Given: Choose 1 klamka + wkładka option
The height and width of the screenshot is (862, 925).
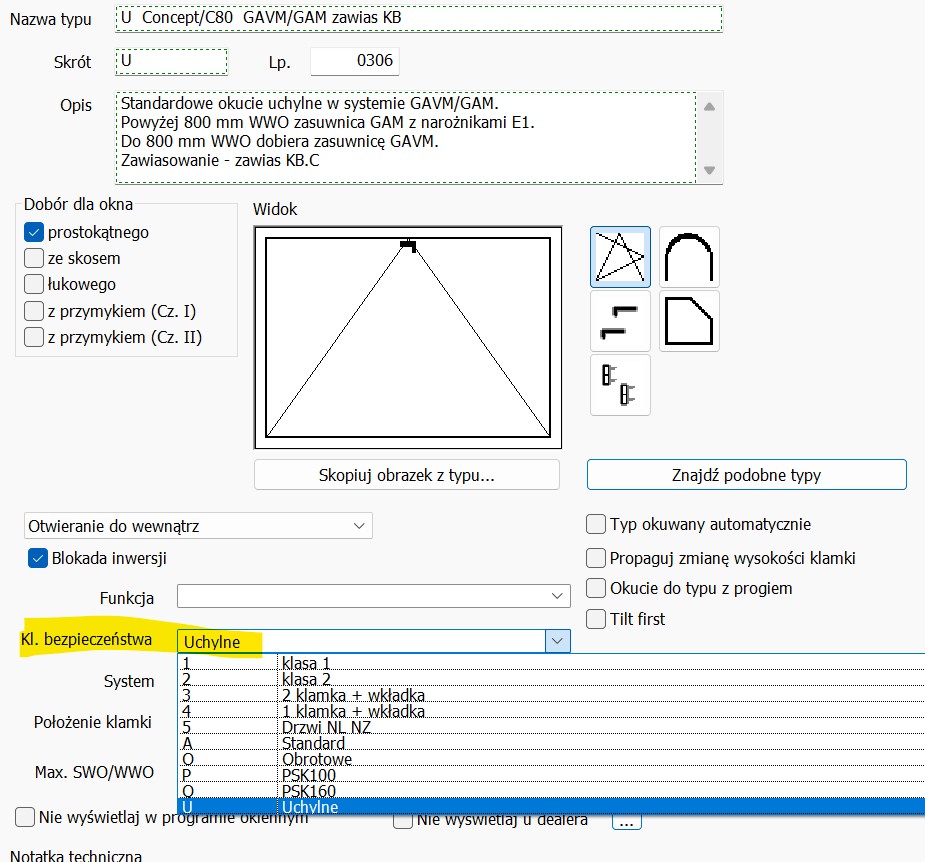Looking at the screenshot, I should pos(551,711).
